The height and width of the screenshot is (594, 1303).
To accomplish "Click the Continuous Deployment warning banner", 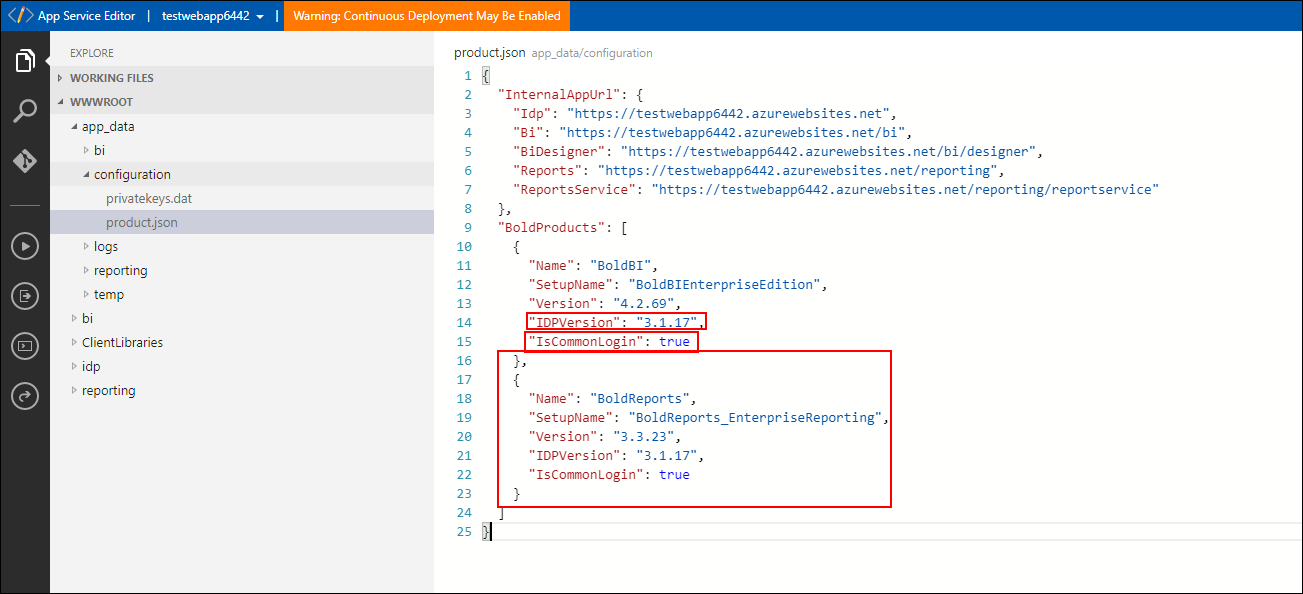I will pos(426,16).
